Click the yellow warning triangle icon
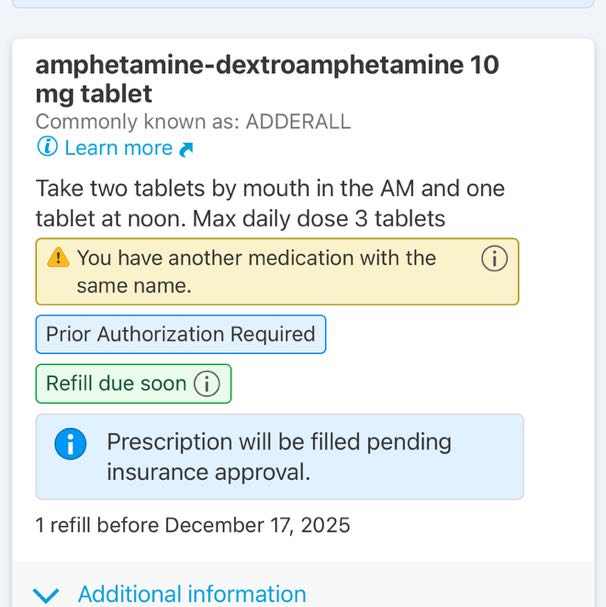This screenshot has height=607, width=606. 59,258
